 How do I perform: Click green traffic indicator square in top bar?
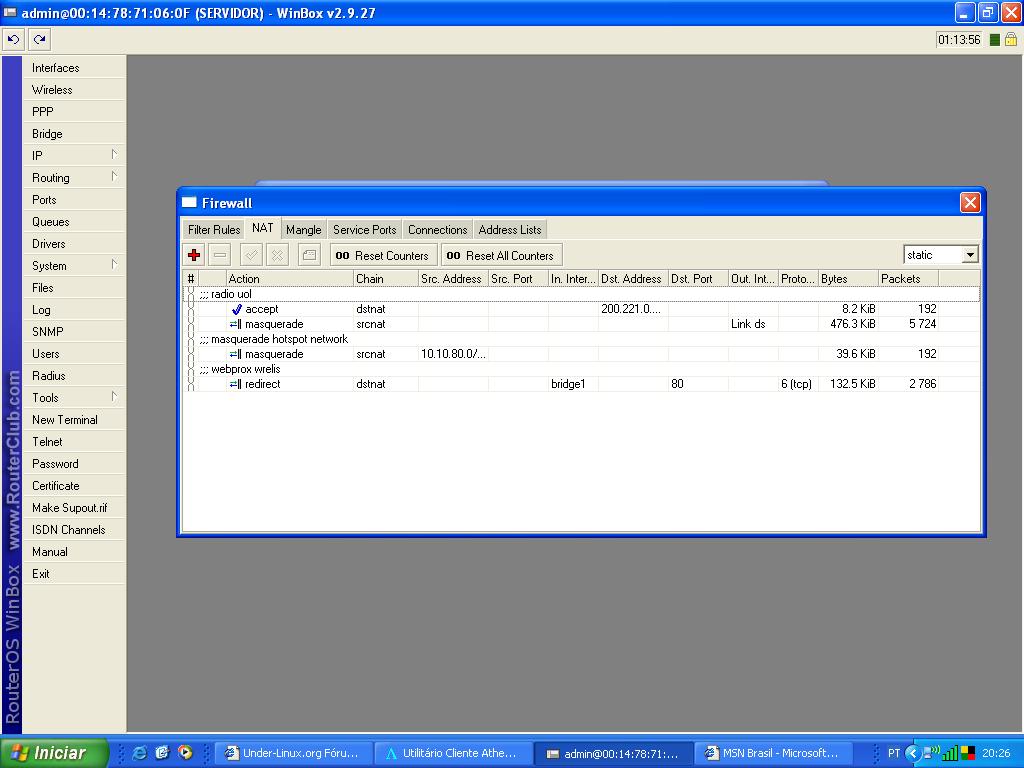(x=995, y=40)
